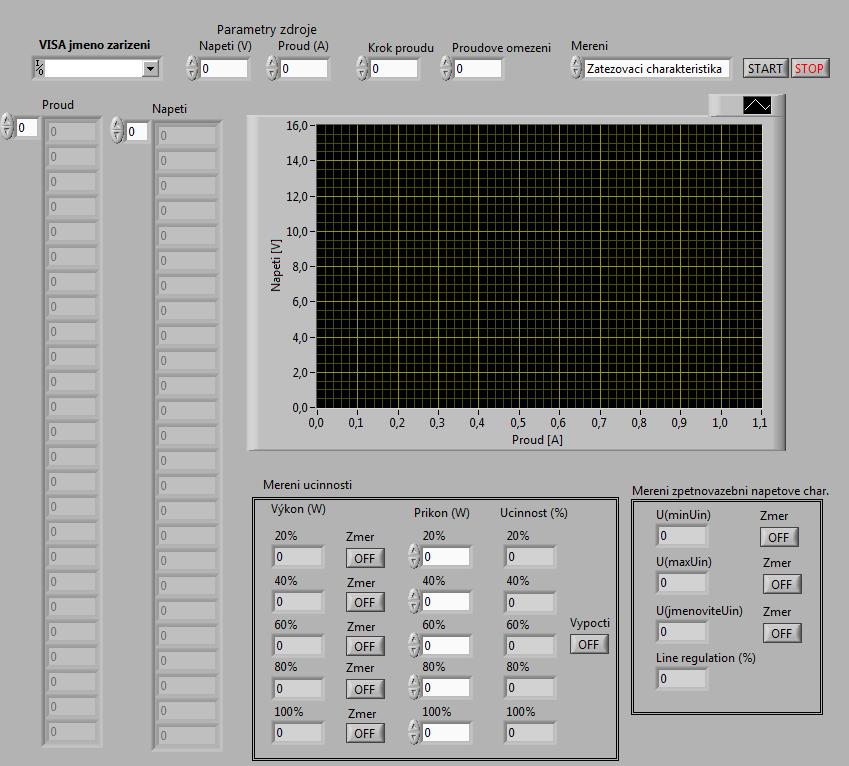The height and width of the screenshot is (766, 849).
Task: Click inside the Napeti vs Proud graph
Action: [539, 266]
